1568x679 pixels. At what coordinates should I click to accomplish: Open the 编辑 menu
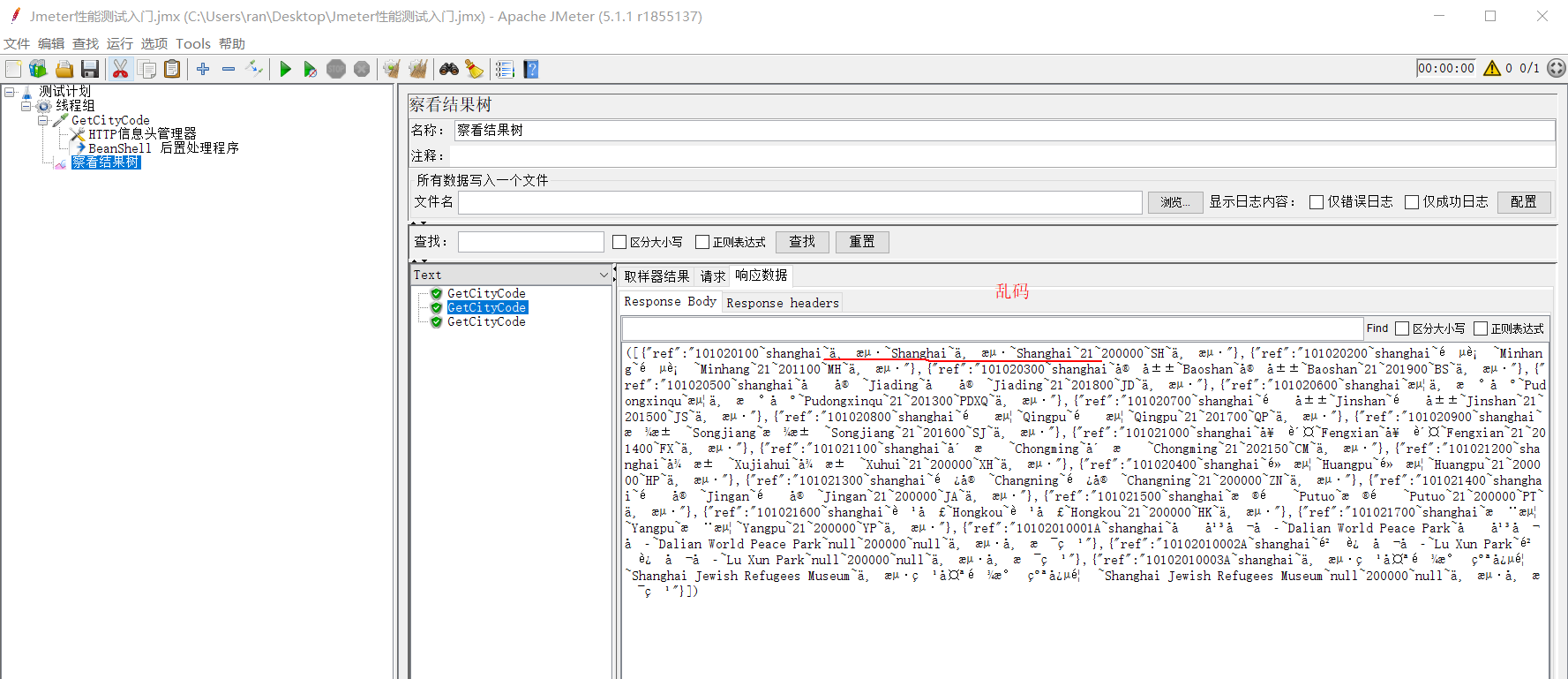(51, 43)
